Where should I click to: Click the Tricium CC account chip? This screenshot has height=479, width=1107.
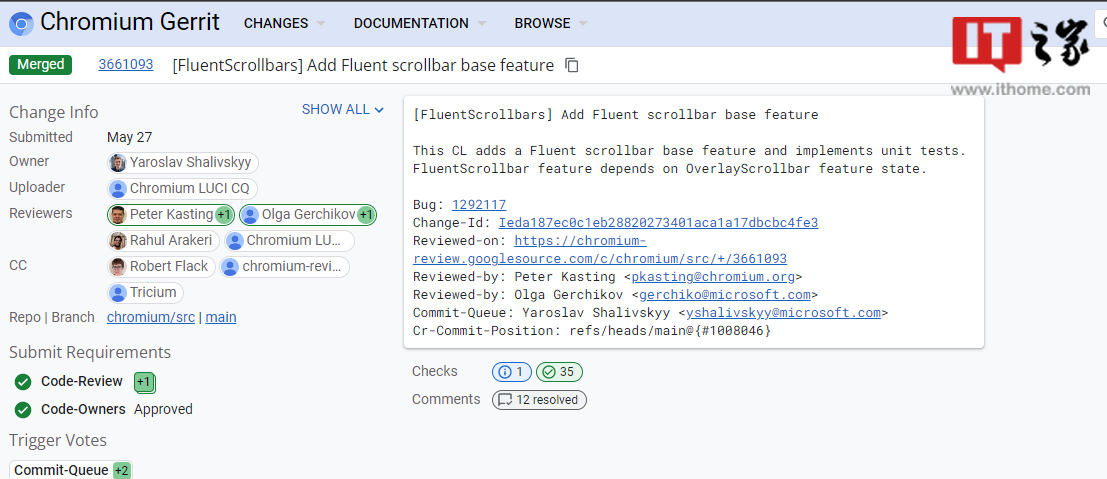[x=146, y=292]
